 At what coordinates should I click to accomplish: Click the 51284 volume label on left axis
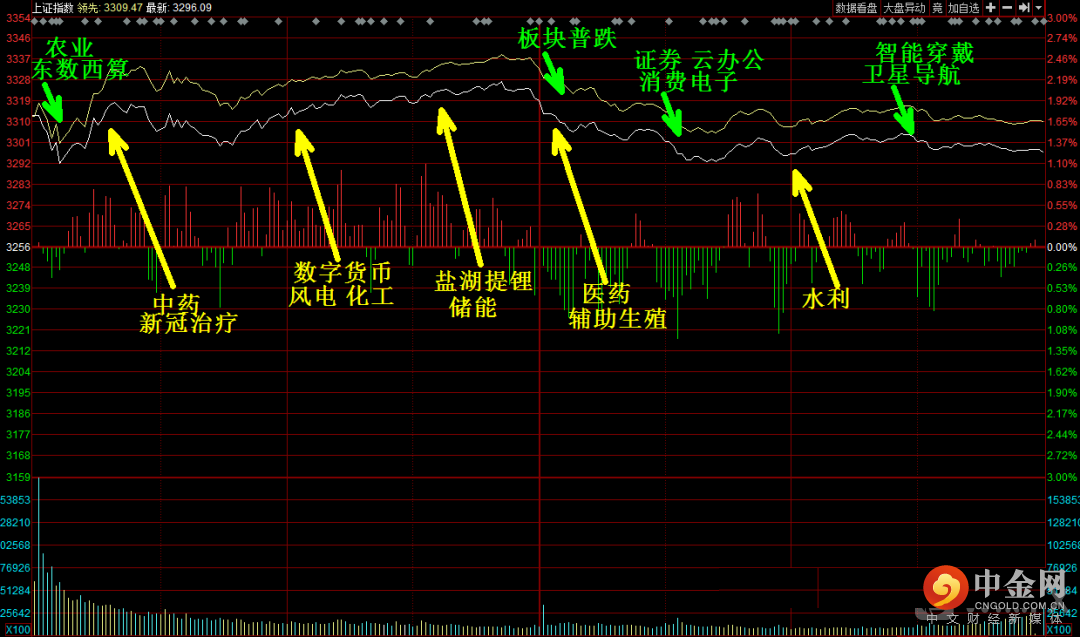(15, 590)
